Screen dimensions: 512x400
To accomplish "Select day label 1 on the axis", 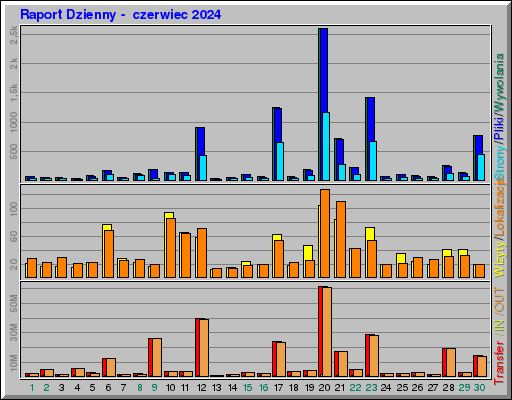I will tap(32, 388).
